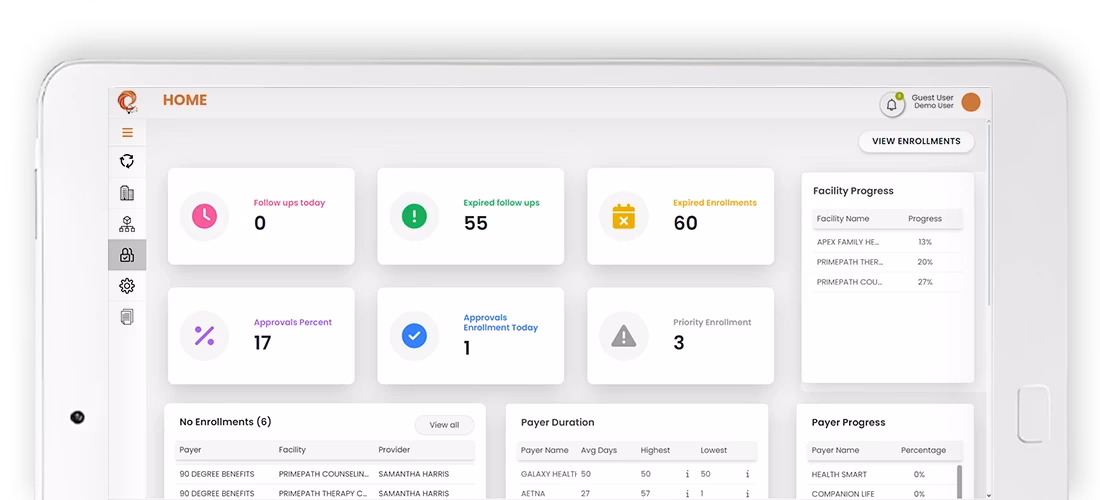Click Progress column header in Facility Progress

click(925, 219)
